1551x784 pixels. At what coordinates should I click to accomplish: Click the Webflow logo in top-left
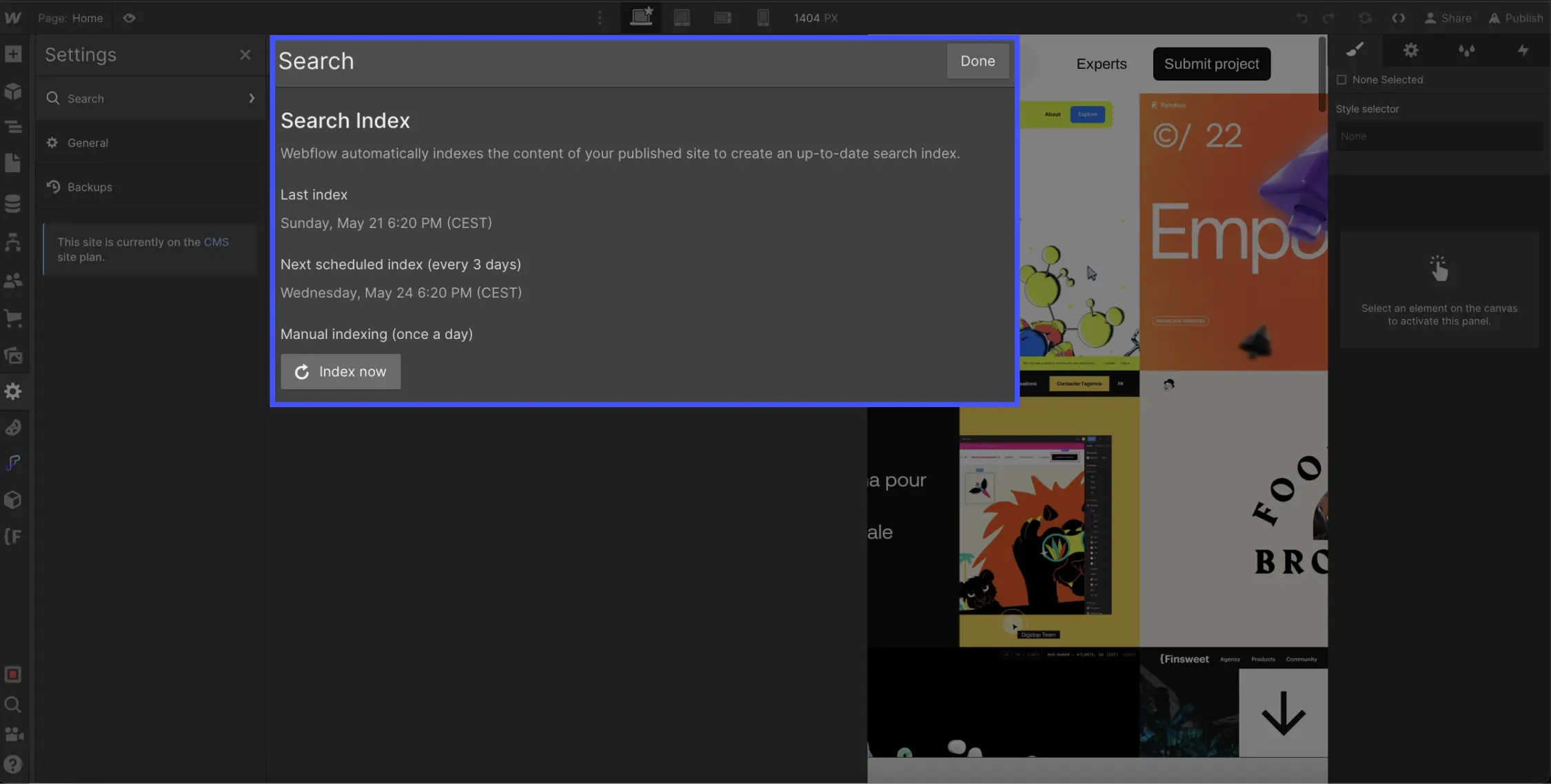coord(14,17)
